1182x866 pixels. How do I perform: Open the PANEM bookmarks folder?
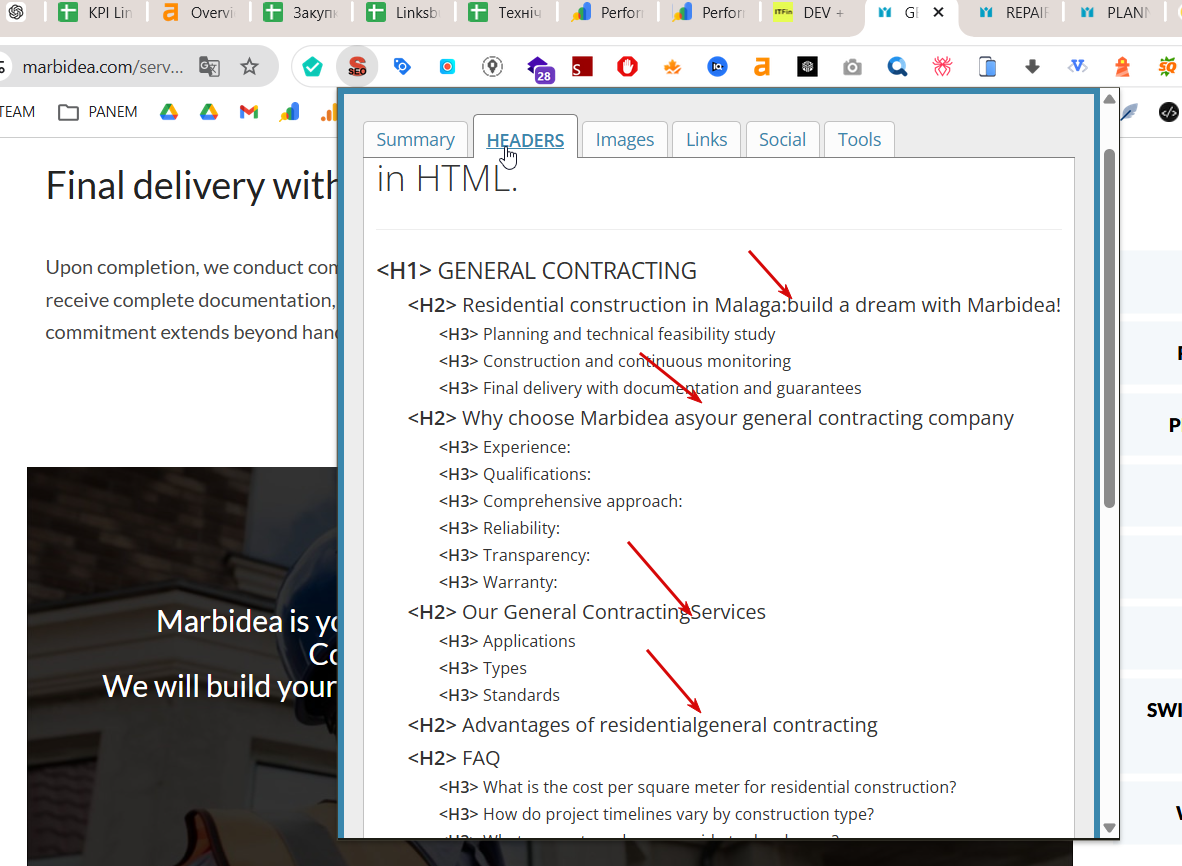tap(98, 112)
